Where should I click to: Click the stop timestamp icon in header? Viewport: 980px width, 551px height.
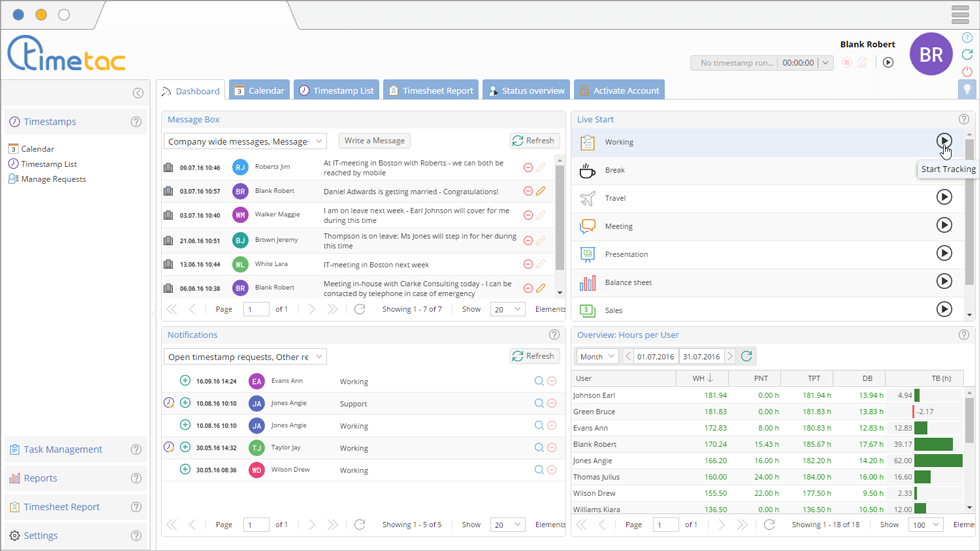tap(847, 62)
